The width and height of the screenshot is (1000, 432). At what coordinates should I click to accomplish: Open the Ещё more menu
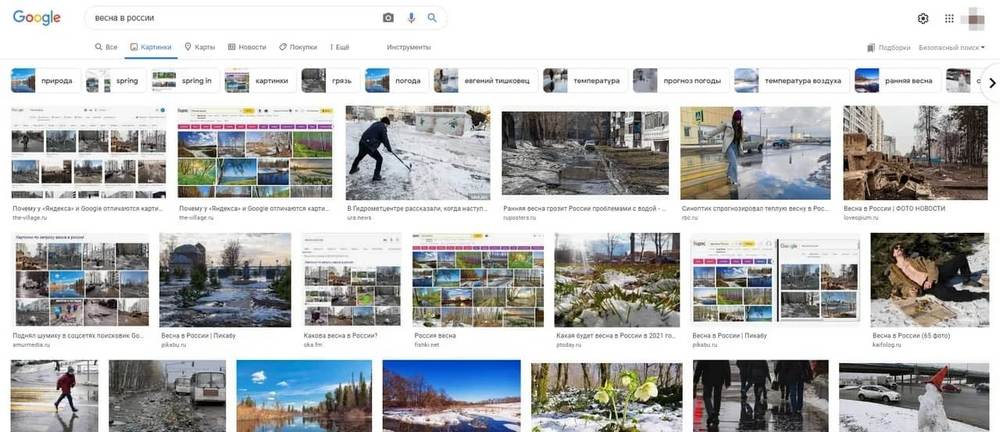tap(337, 47)
